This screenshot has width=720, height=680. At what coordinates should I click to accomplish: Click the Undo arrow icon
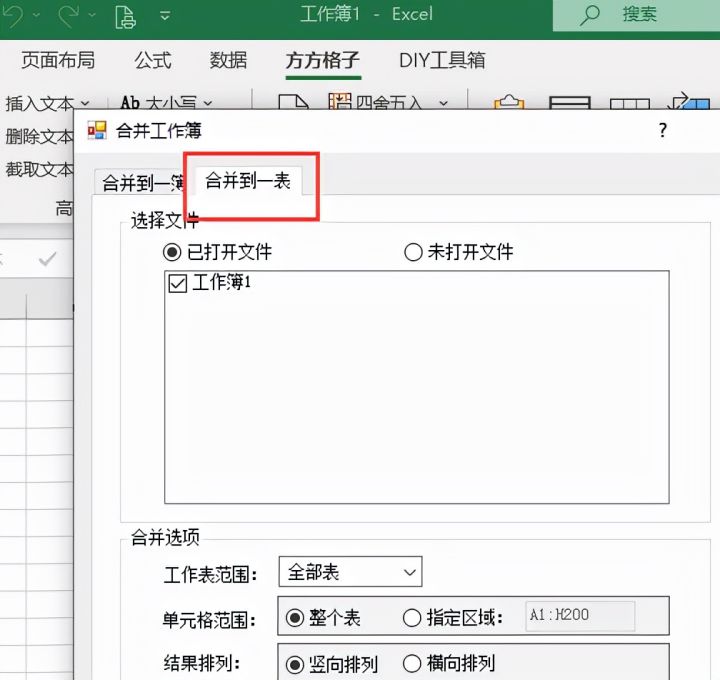(12, 15)
